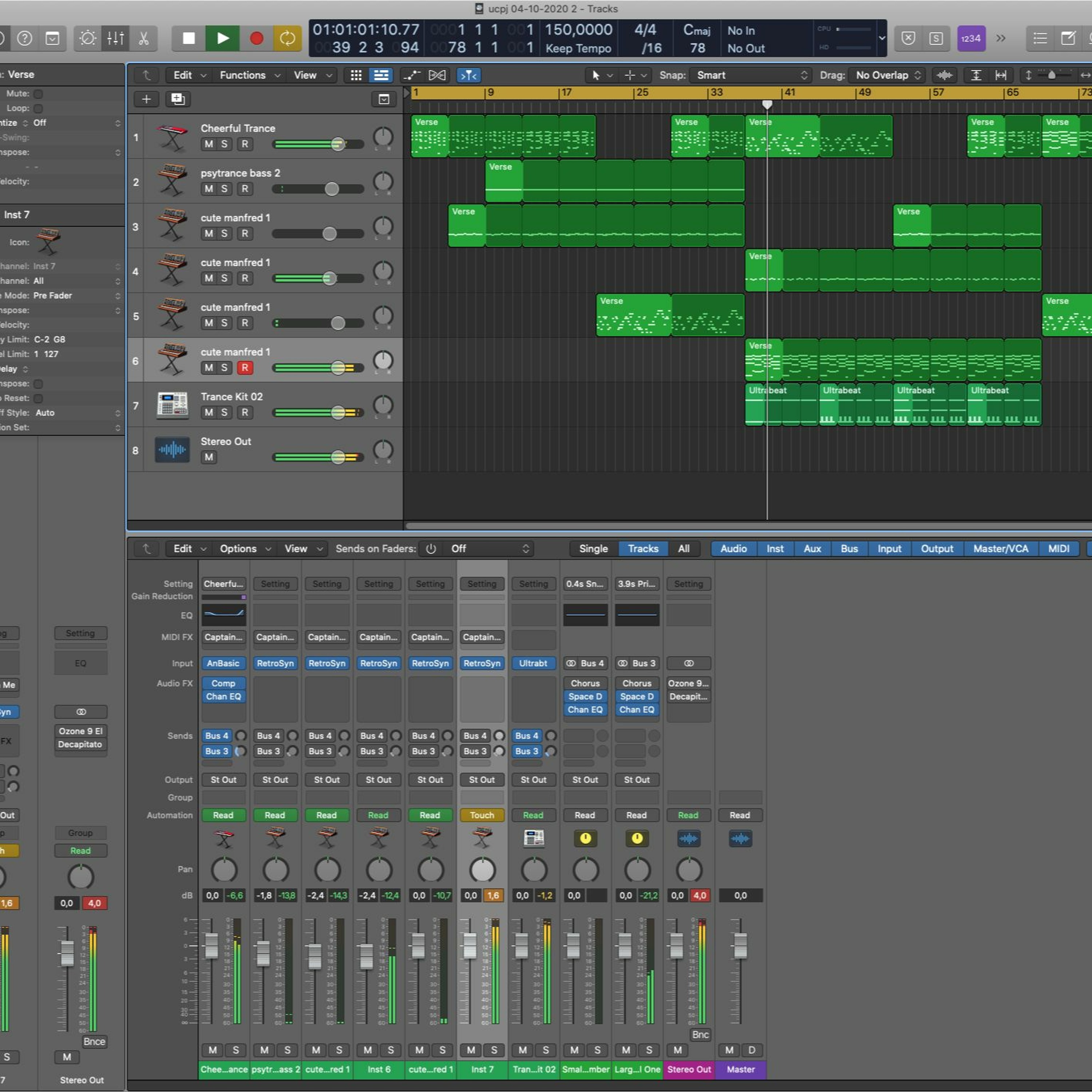1092x1092 pixels.
Task: Click the Touch automation button on Inst 7
Action: pos(482,815)
